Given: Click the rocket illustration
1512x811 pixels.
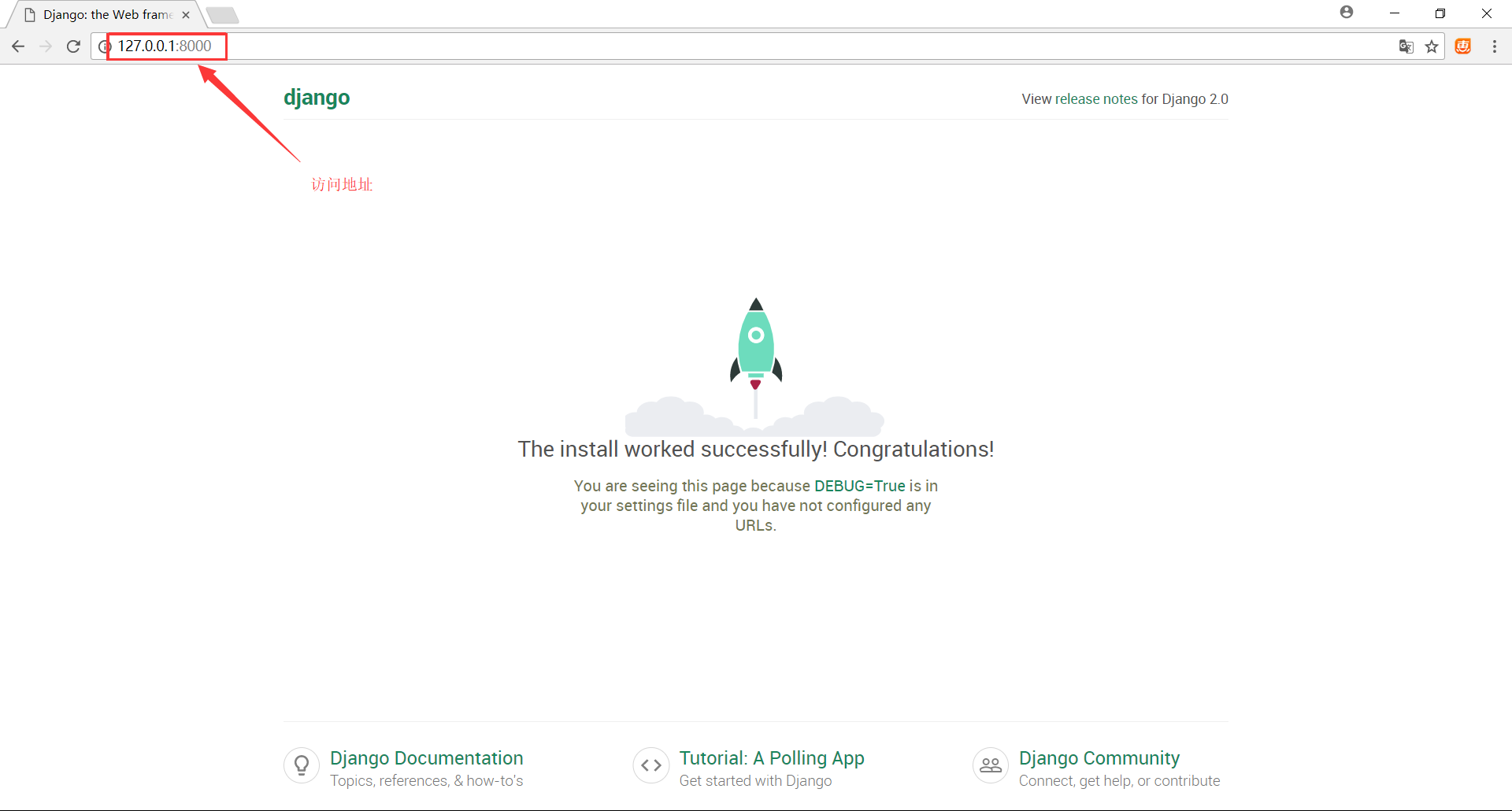Looking at the screenshot, I should (755, 367).
